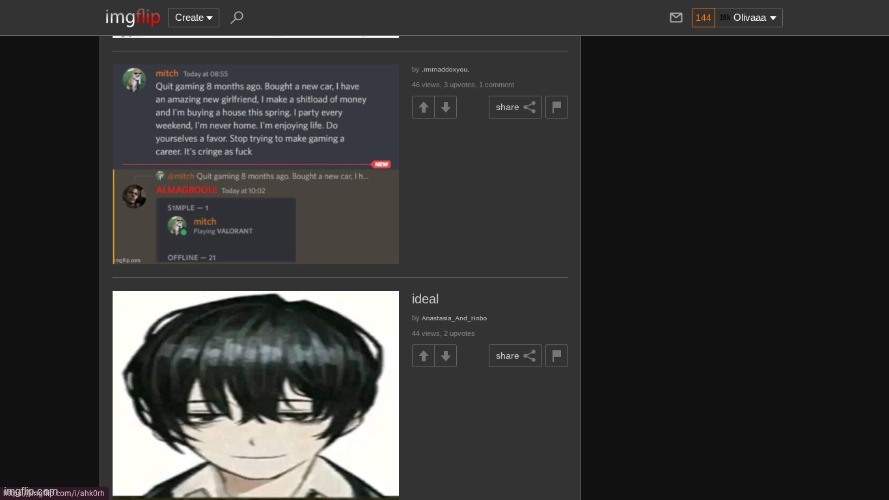Open the mail envelope icon
Viewport: 889px width, 500px height.
point(676,18)
